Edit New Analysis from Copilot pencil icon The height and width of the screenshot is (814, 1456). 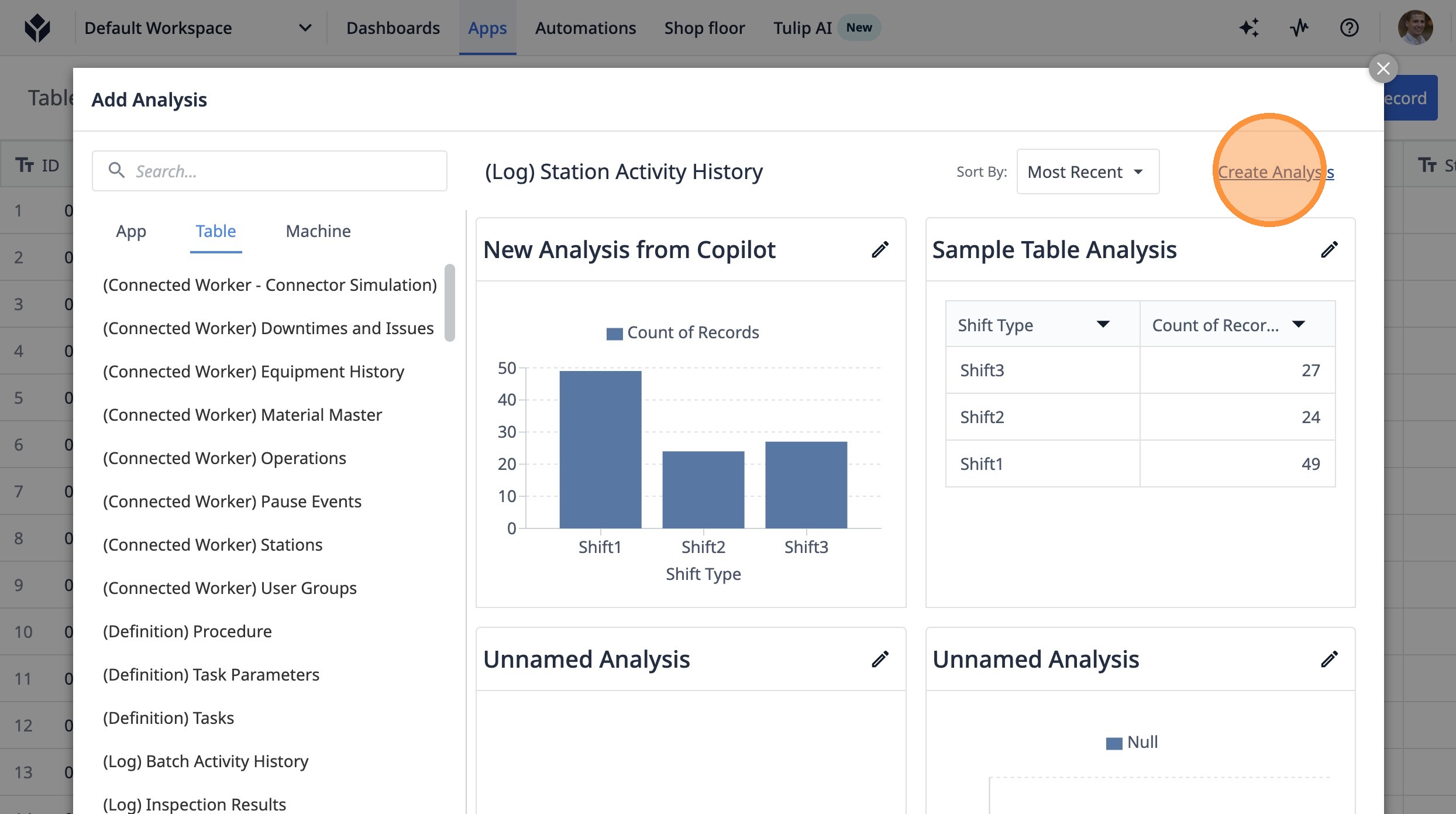coord(880,250)
